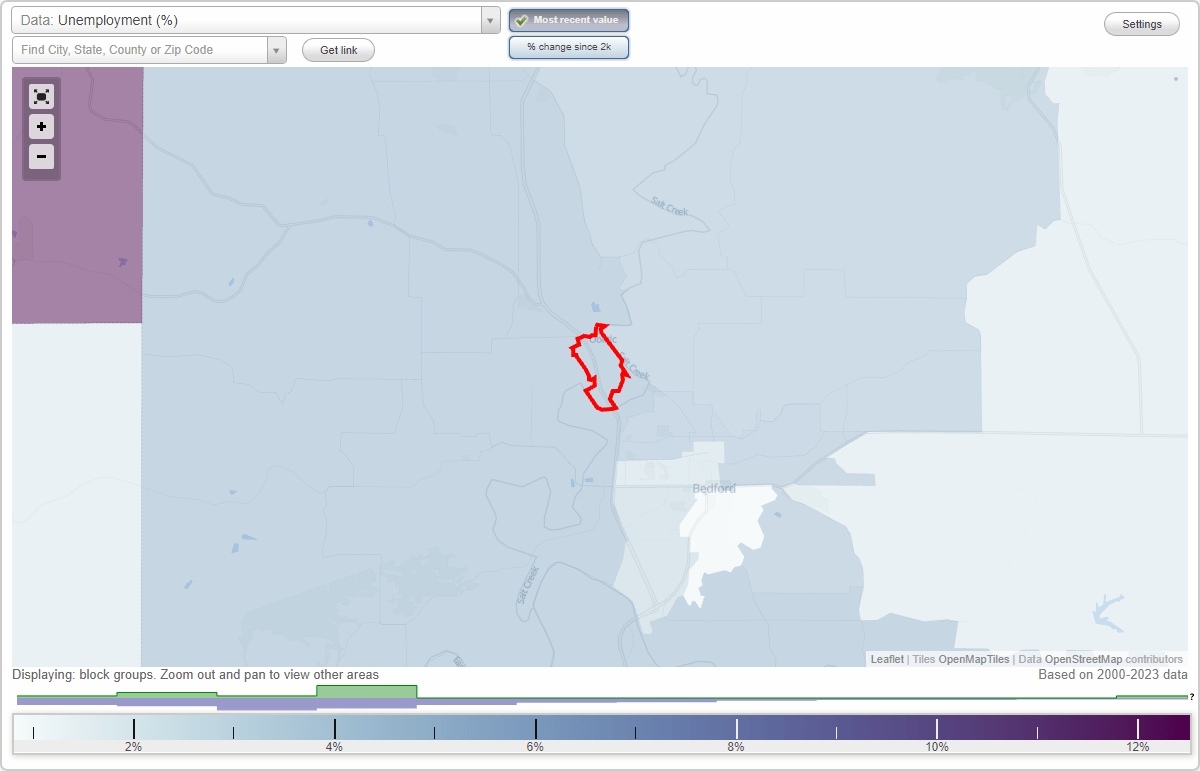Click the histogram help question mark
The width and height of the screenshot is (1200, 771).
(x=1191, y=697)
